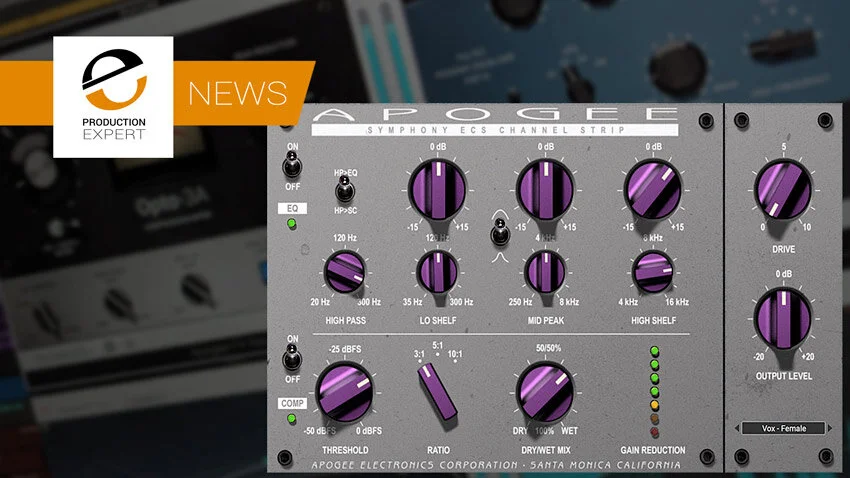Click the COMP label badge

click(x=293, y=403)
